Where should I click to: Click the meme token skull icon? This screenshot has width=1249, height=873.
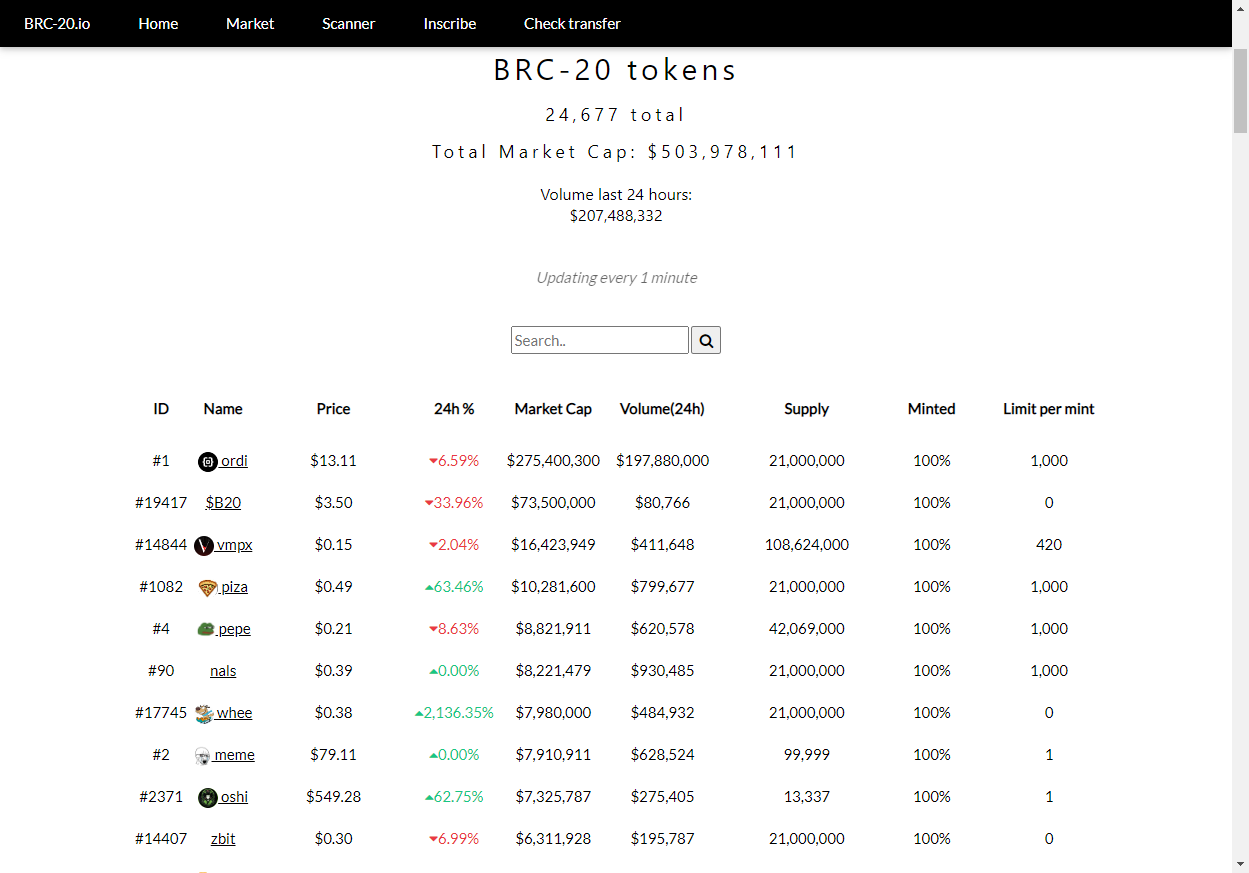[x=202, y=755]
